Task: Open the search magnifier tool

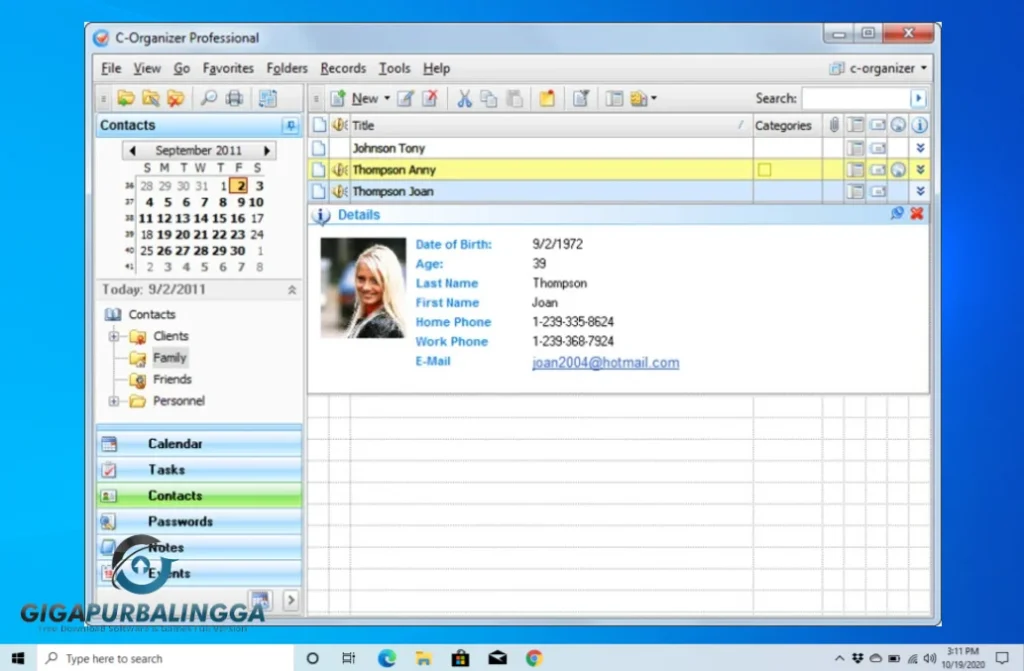Action: point(208,98)
